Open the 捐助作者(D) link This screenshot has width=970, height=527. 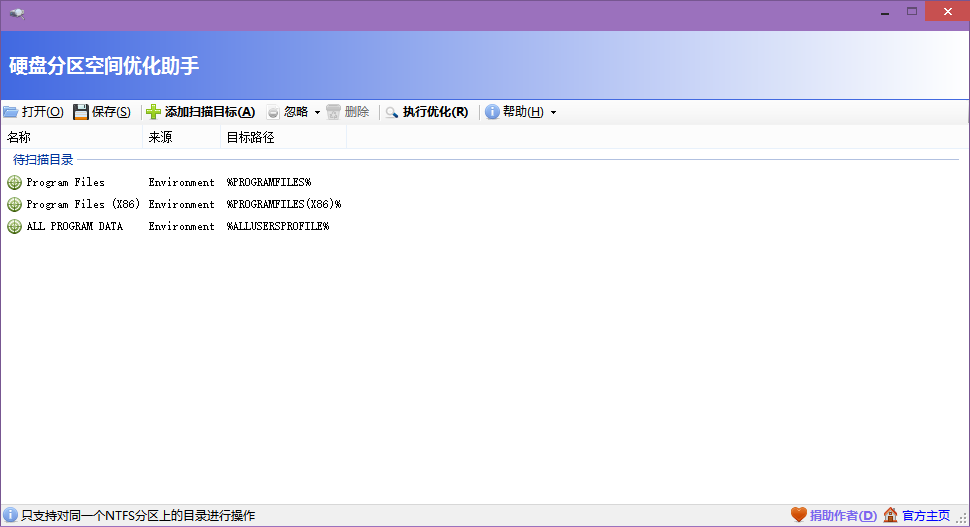(x=844, y=515)
